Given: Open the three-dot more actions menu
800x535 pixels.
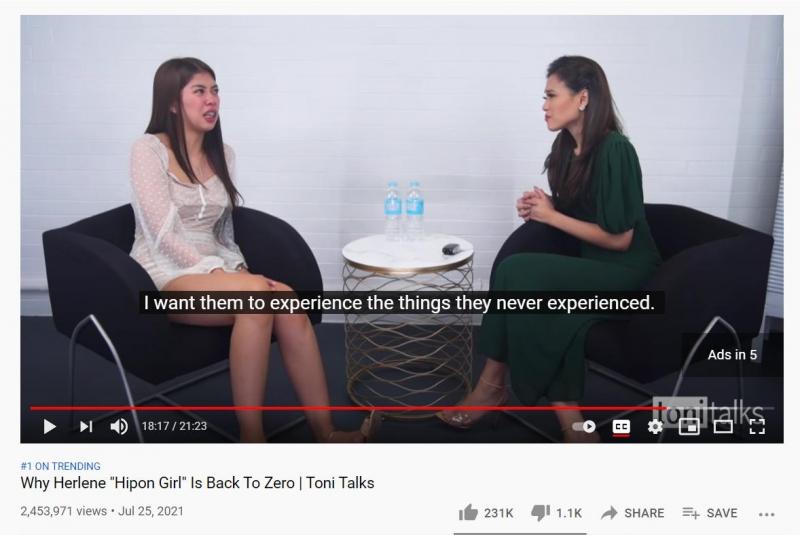Looking at the screenshot, I should coord(766,515).
